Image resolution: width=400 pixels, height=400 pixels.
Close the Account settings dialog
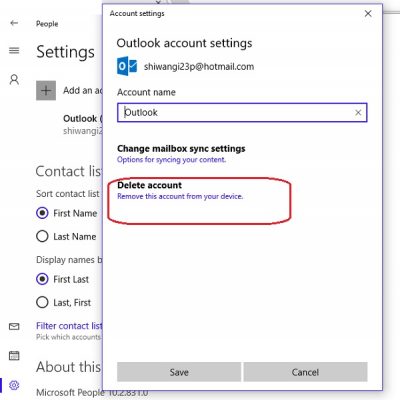point(368,14)
